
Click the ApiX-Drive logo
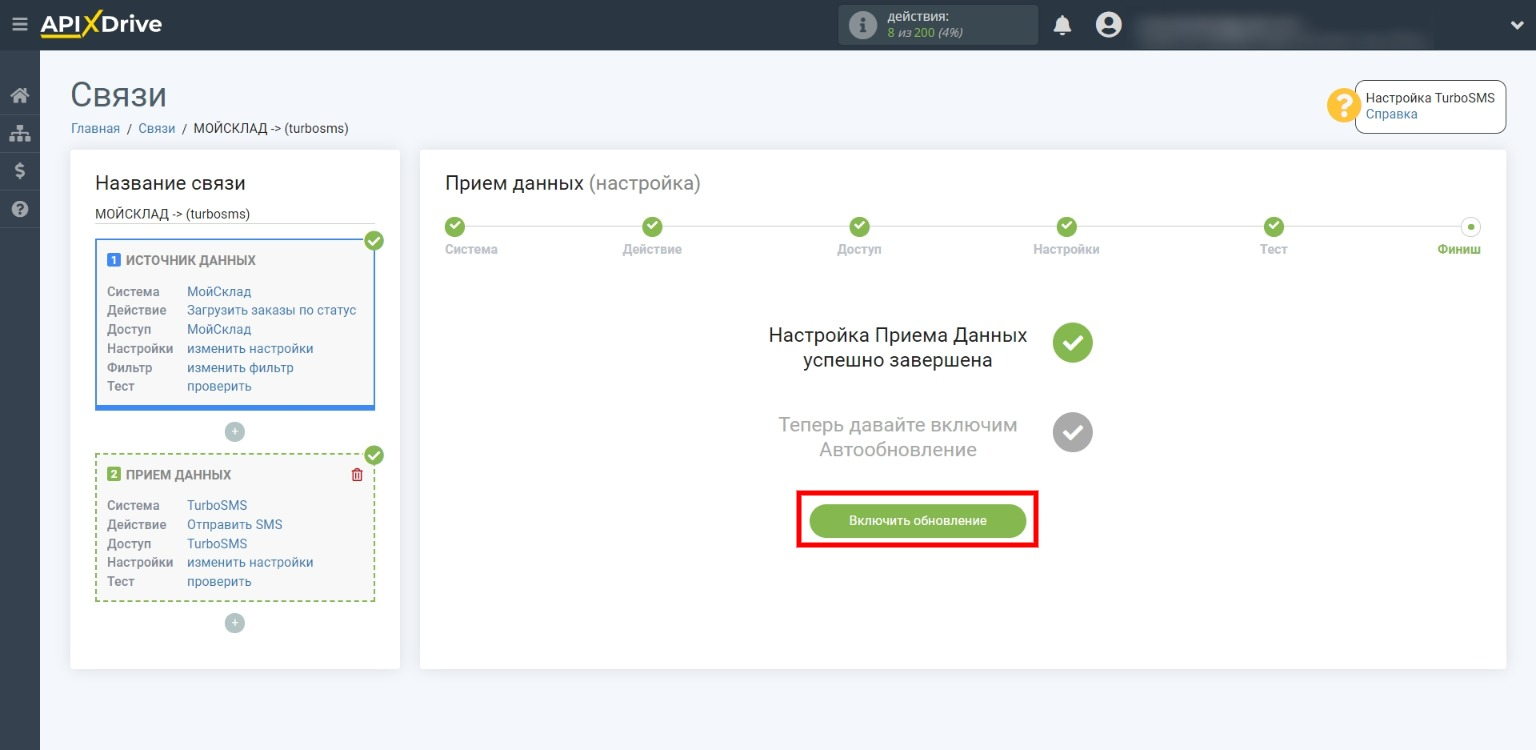pos(101,25)
